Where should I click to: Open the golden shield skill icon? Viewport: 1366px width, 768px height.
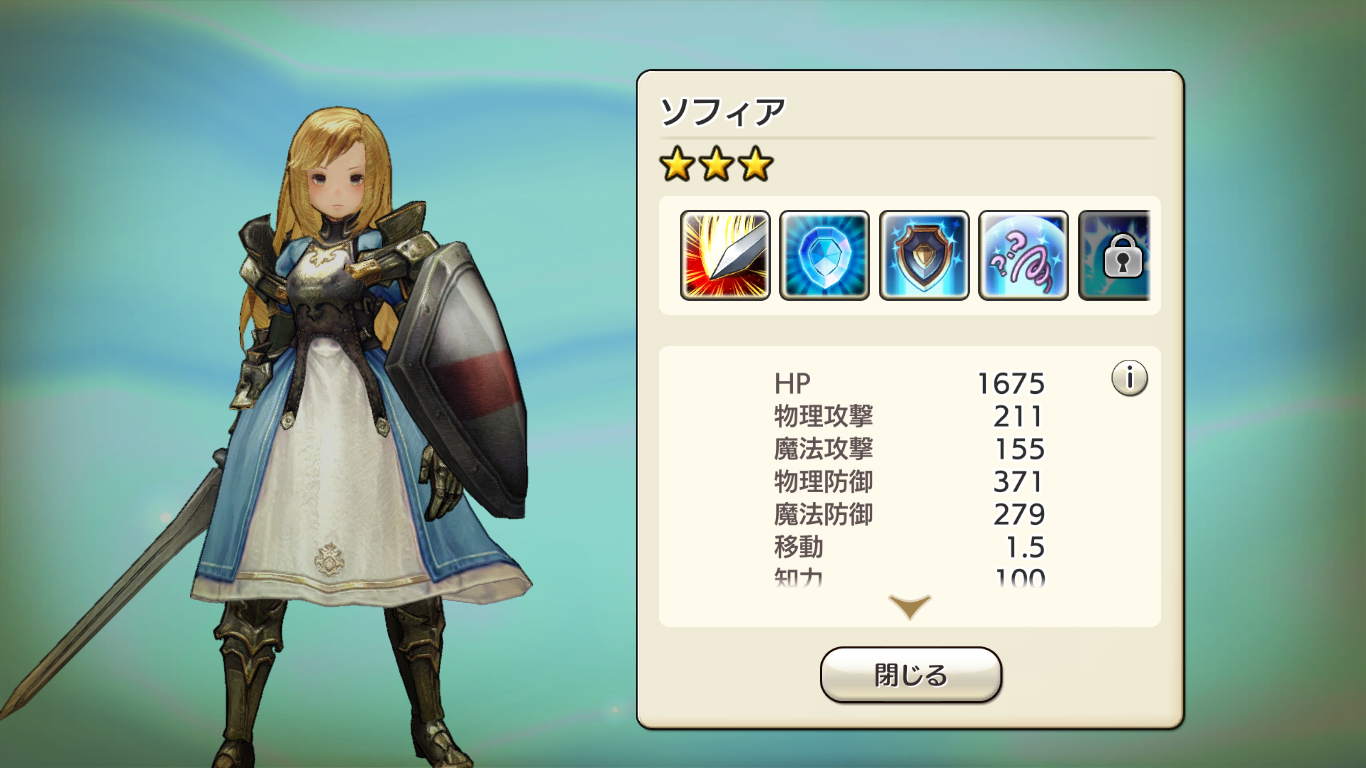[924, 255]
